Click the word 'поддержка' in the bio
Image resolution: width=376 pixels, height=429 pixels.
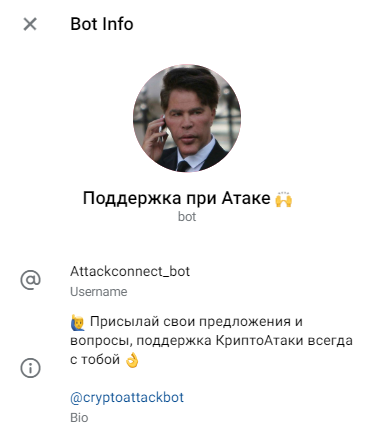[x=174, y=341]
